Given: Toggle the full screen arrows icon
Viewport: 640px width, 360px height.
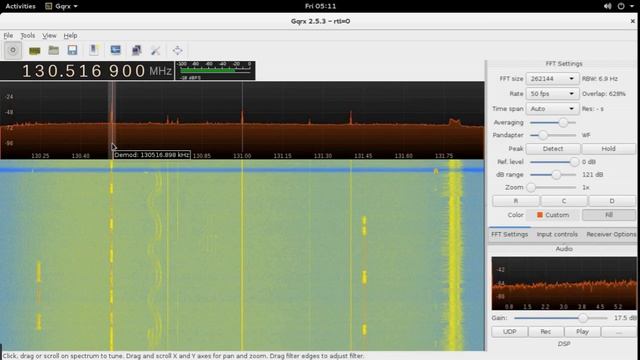Looking at the screenshot, I should (177, 50).
